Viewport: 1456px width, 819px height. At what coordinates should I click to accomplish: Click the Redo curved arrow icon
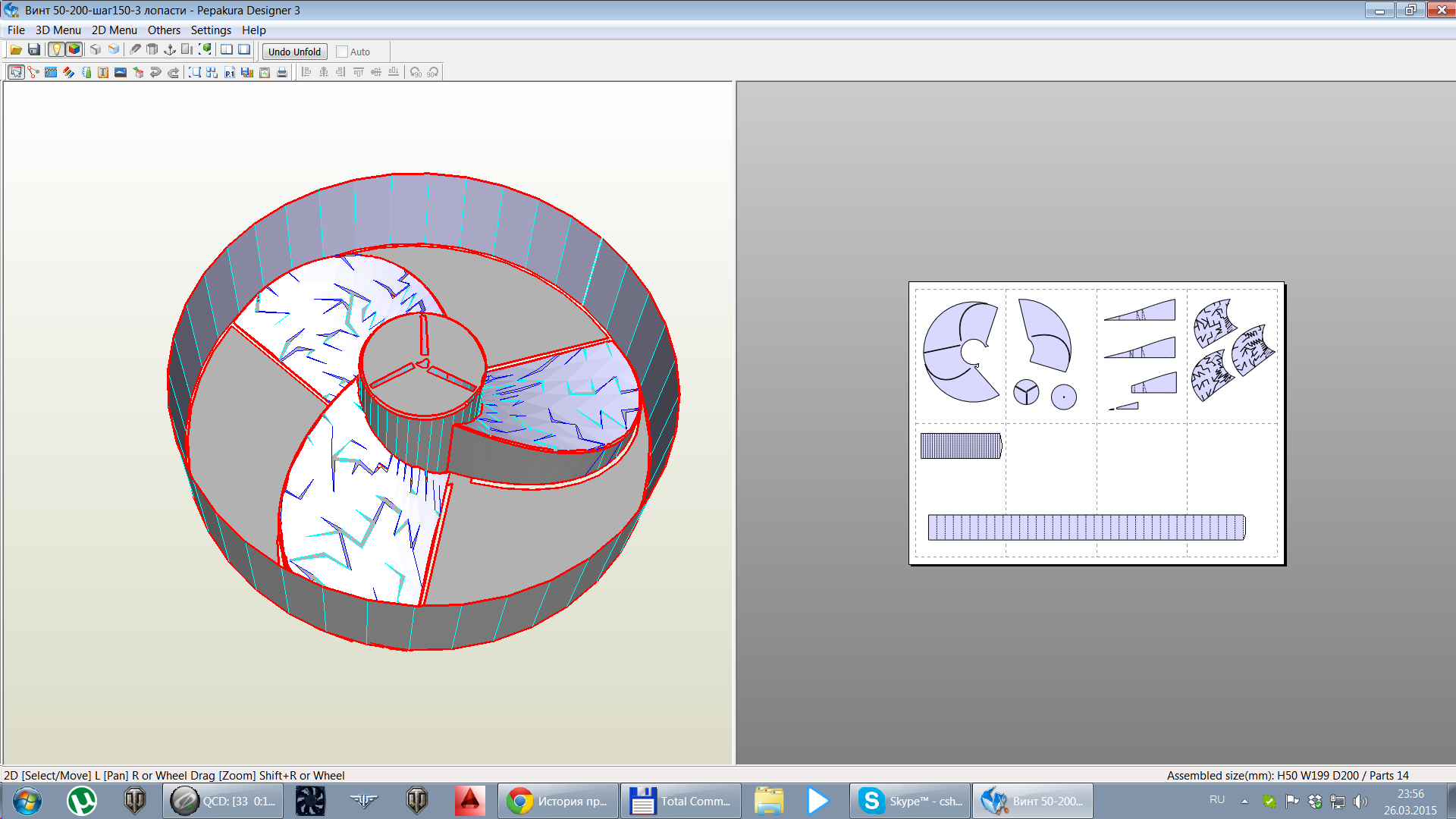click(173, 73)
